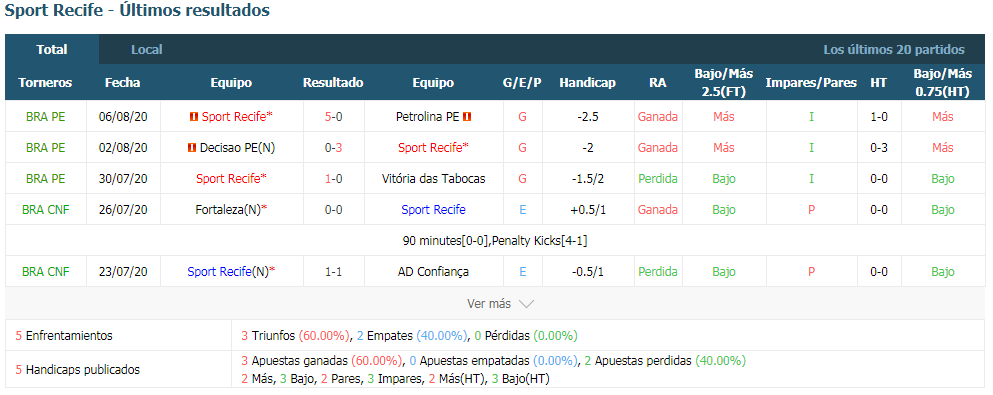Open BRA CNF tournament on 26/07/20 row
993x395 pixels.
(x=46, y=210)
